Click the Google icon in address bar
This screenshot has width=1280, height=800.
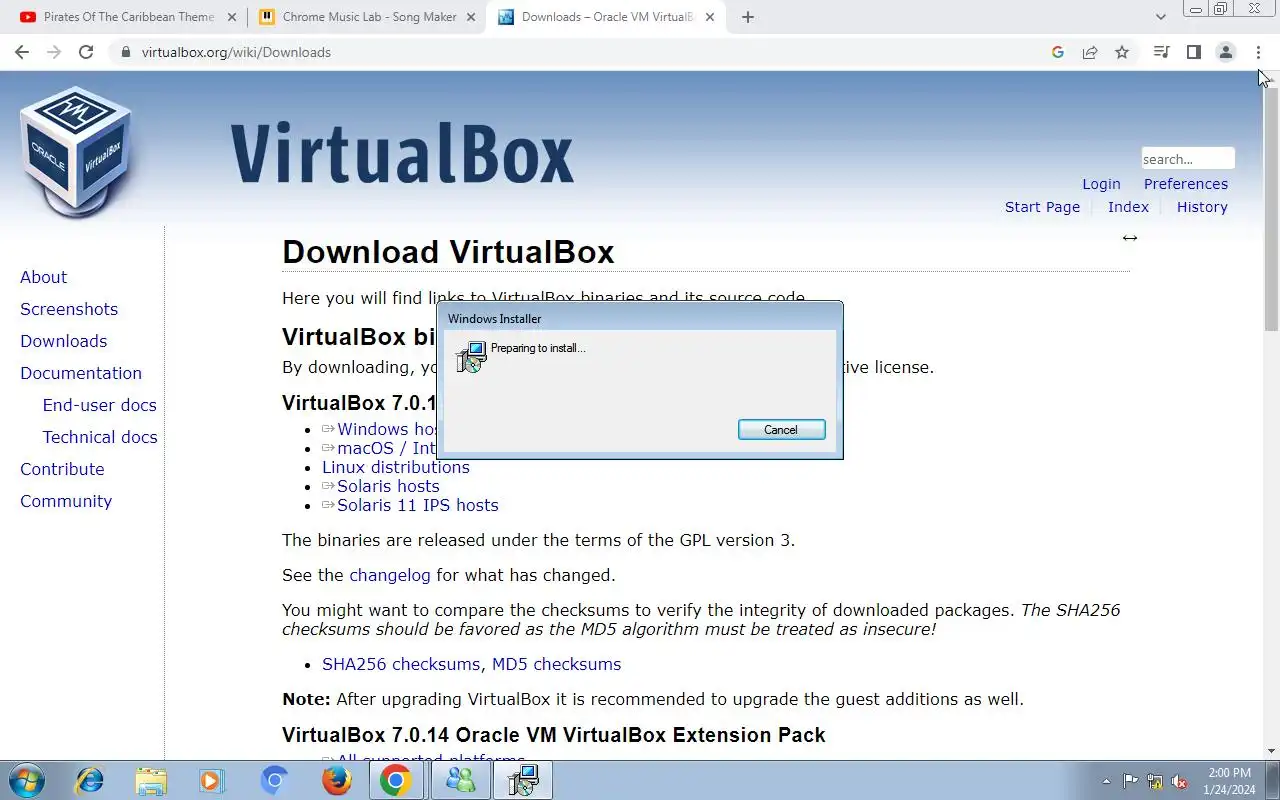click(x=1058, y=52)
